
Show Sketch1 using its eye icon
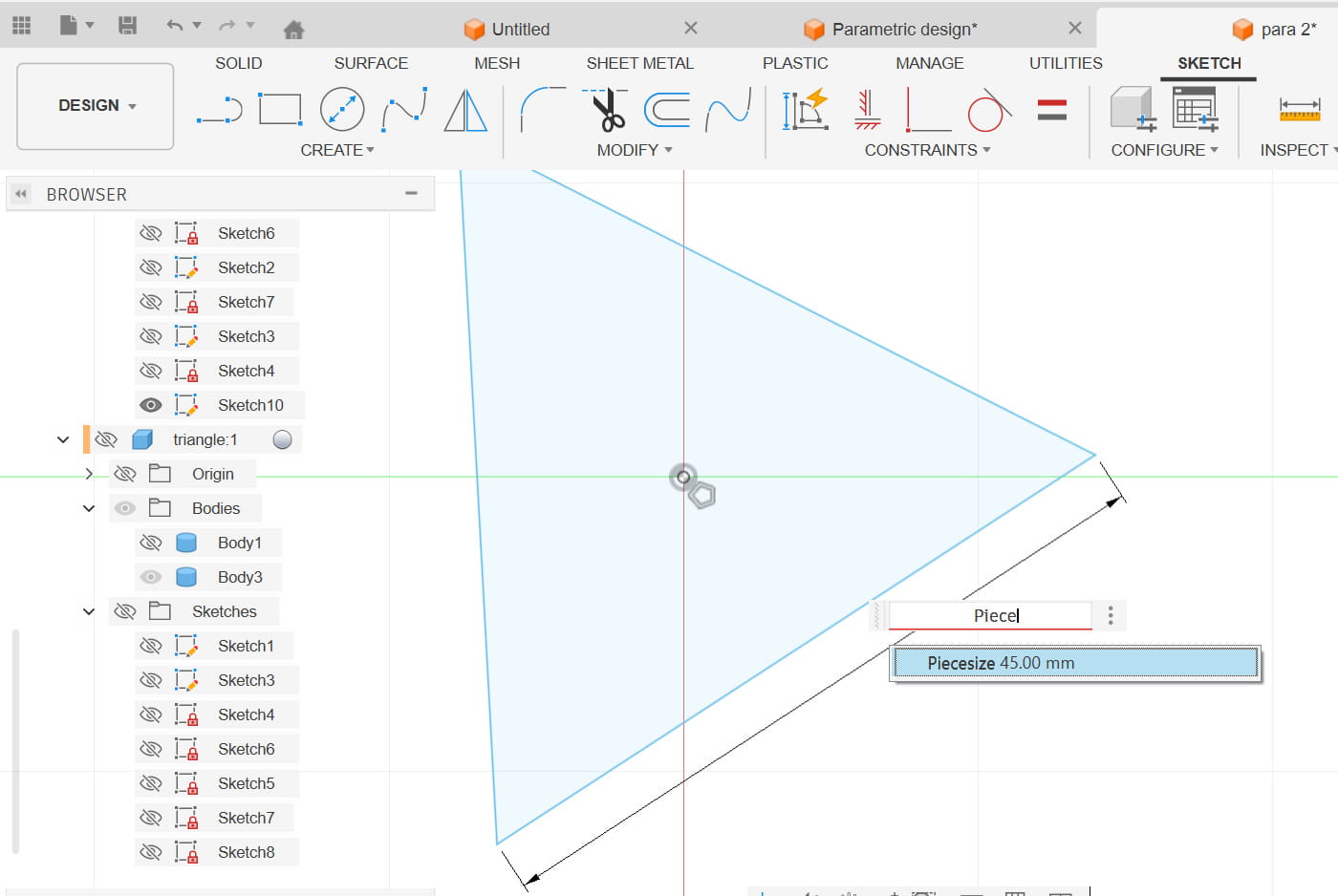pos(150,646)
